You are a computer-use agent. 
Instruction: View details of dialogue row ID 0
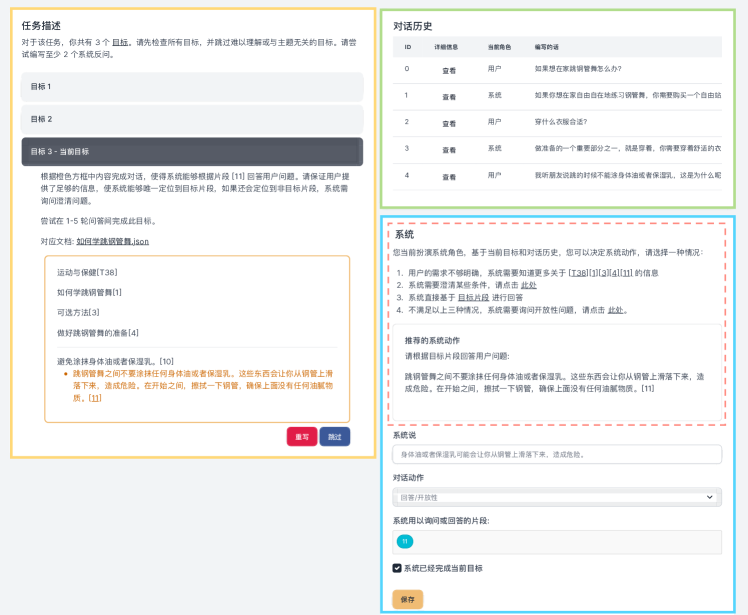click(449, 71)
